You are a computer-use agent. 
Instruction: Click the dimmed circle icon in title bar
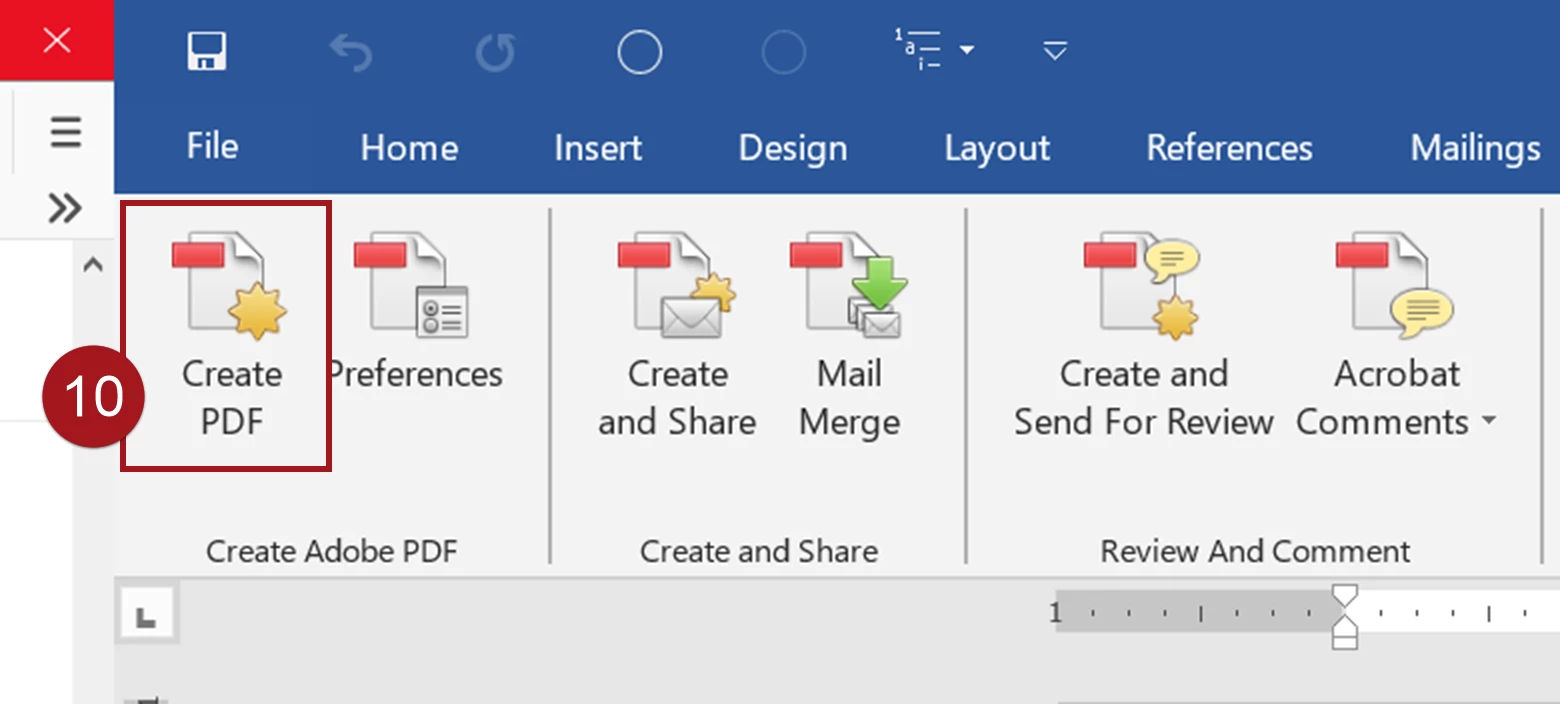784,52
